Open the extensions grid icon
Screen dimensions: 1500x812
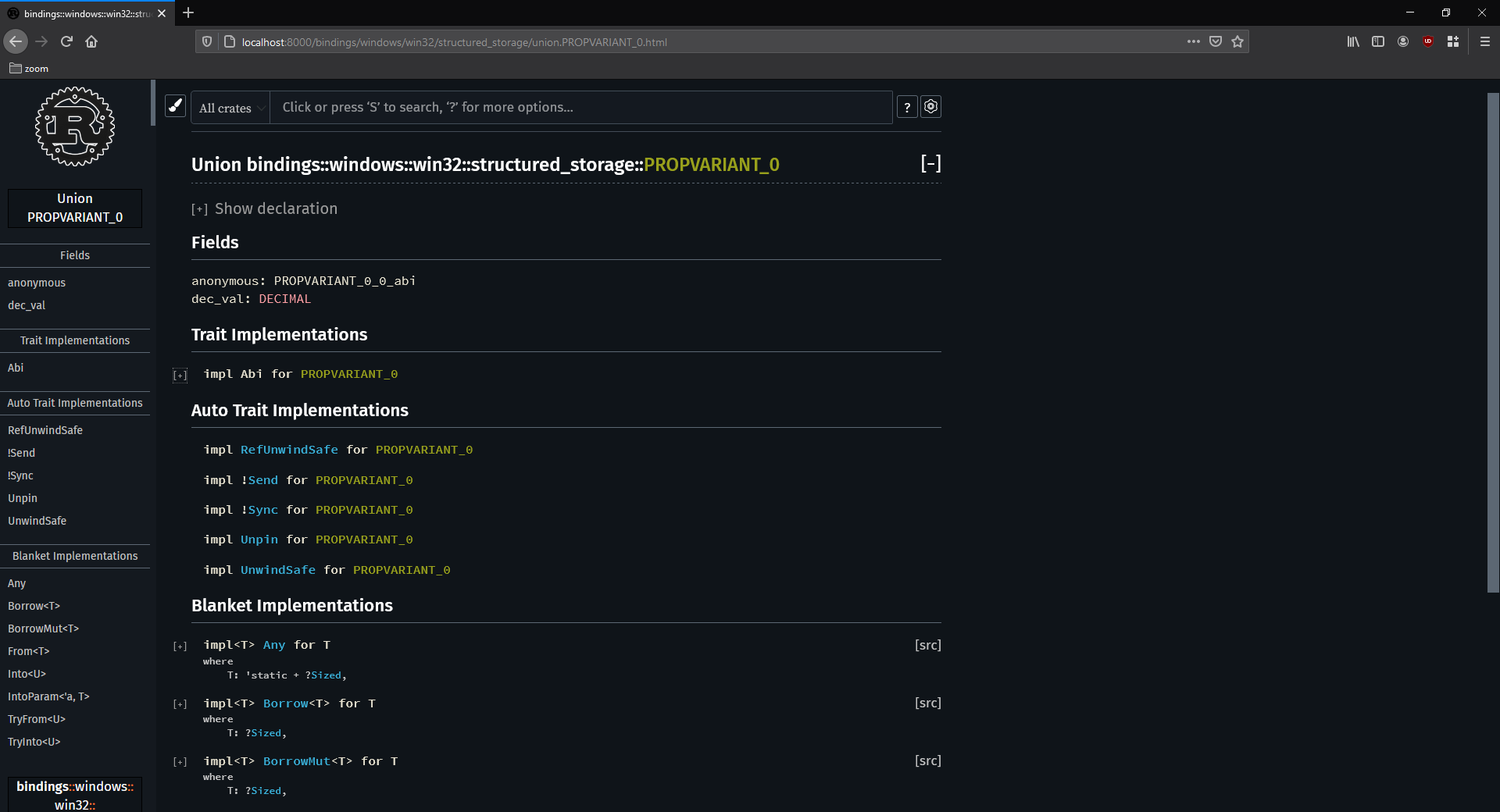pos(1453,41)
